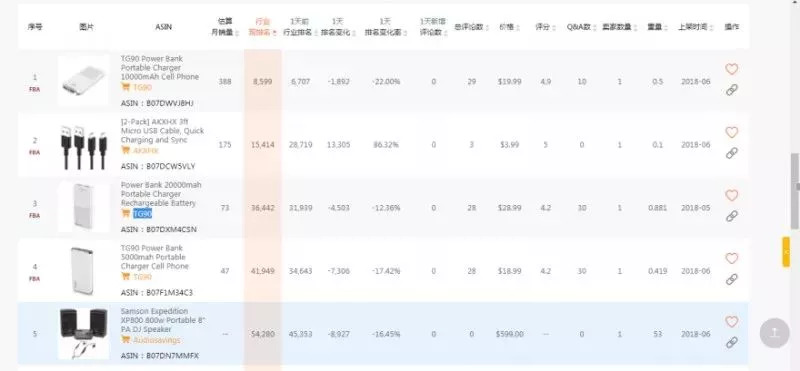Click rank change rate -22.00%
Image resolution: width=800 pixels, height=371 pixels.
point(386,82)
